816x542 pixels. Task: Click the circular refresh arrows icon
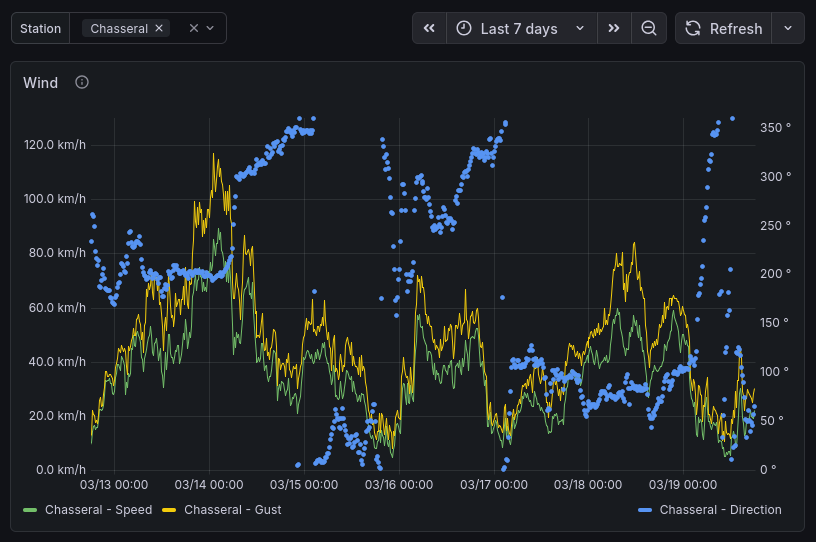[693, 29]
